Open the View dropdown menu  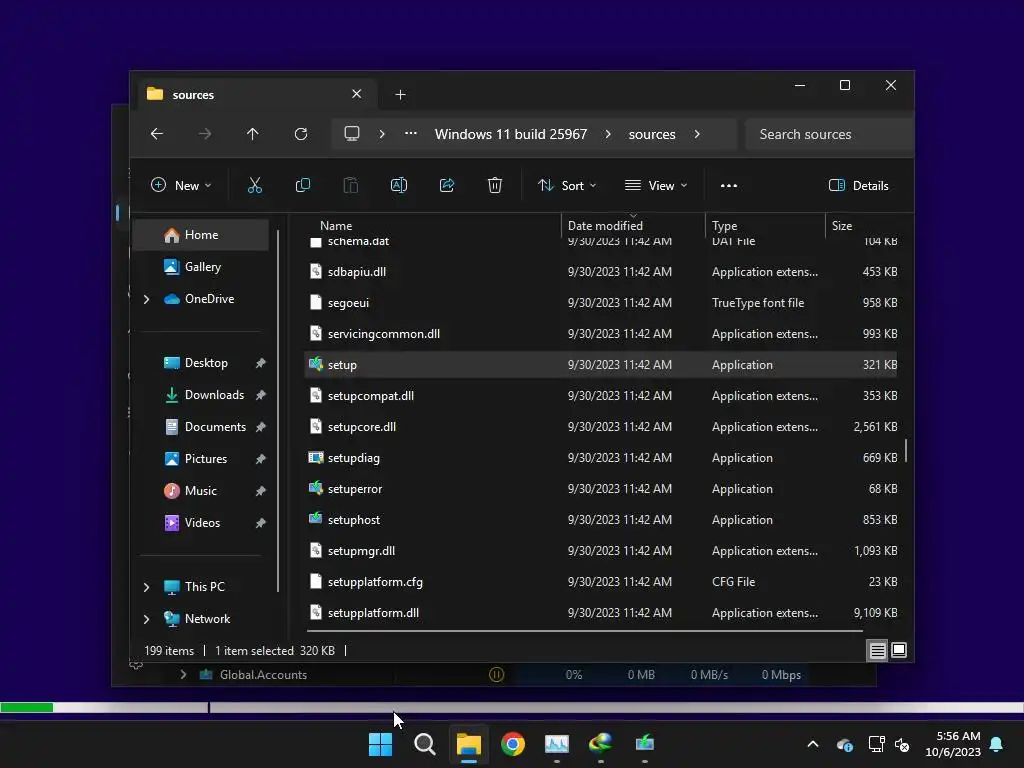tap(656, 185)
